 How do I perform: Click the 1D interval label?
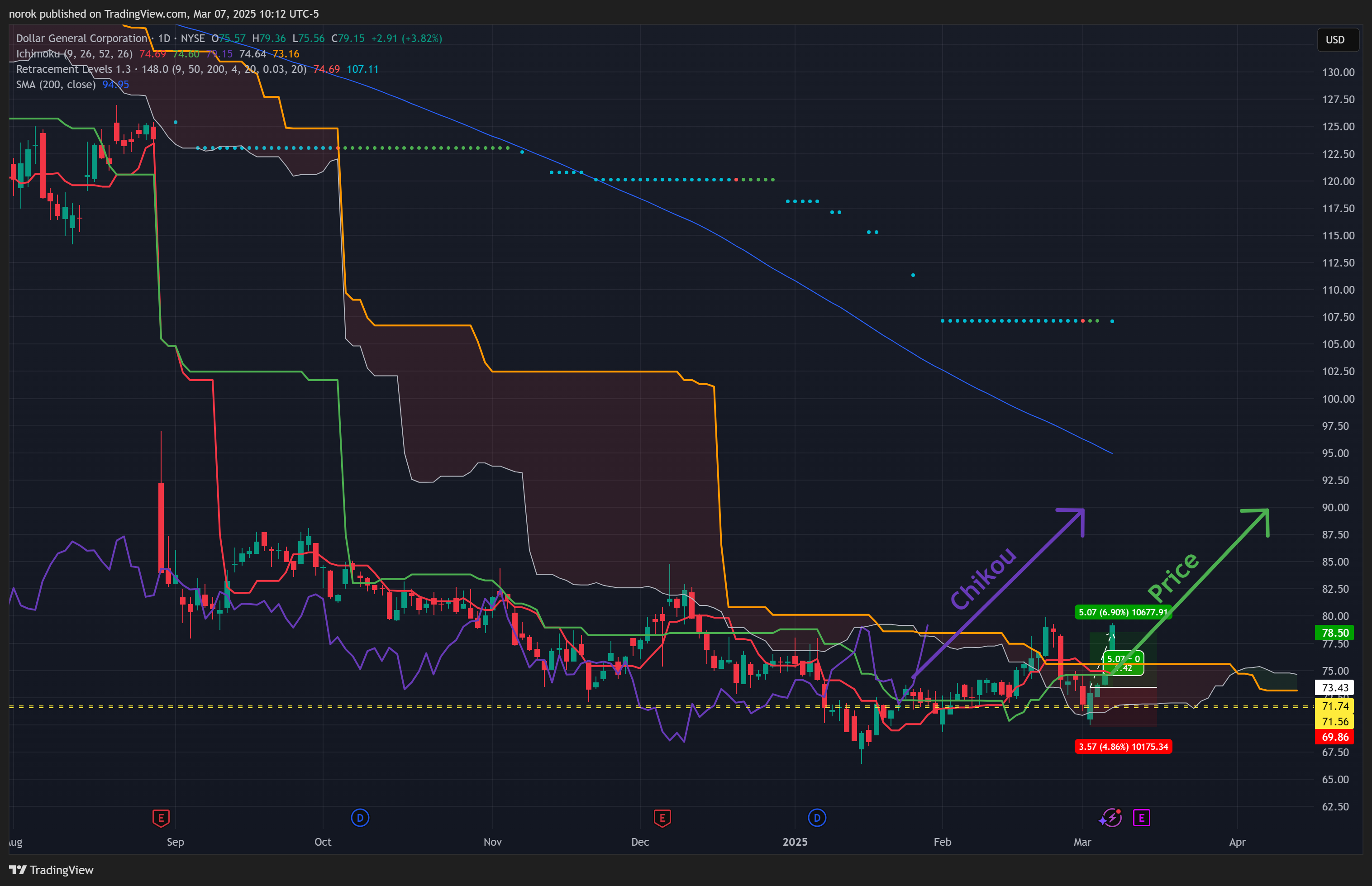165,38
